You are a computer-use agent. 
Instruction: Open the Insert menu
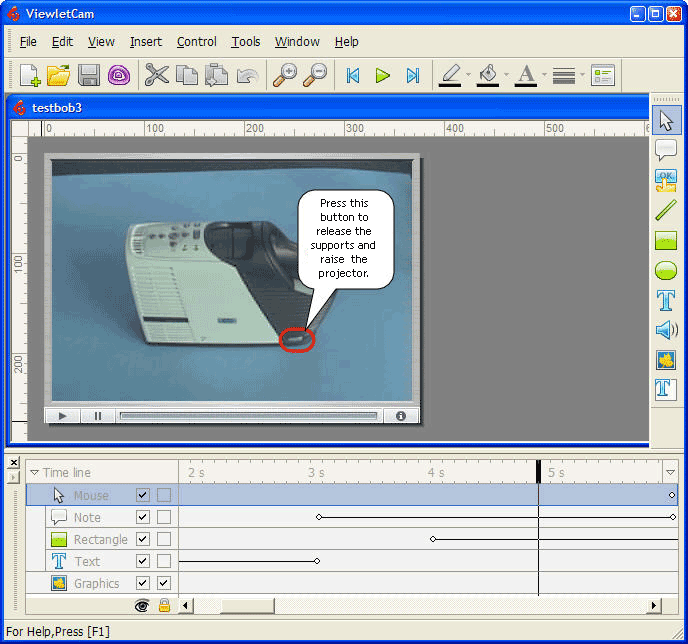[x=145, y=42]
